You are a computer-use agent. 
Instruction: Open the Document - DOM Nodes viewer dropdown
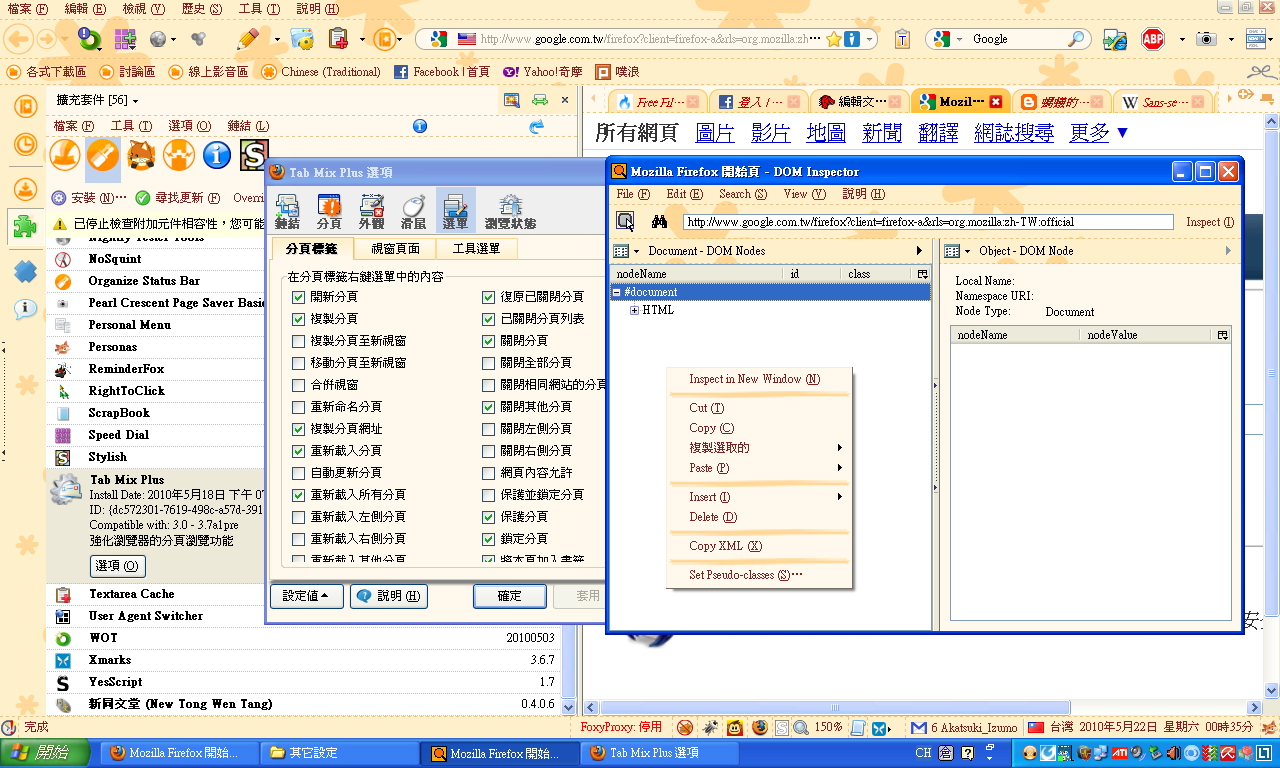[x=622, y=251]
